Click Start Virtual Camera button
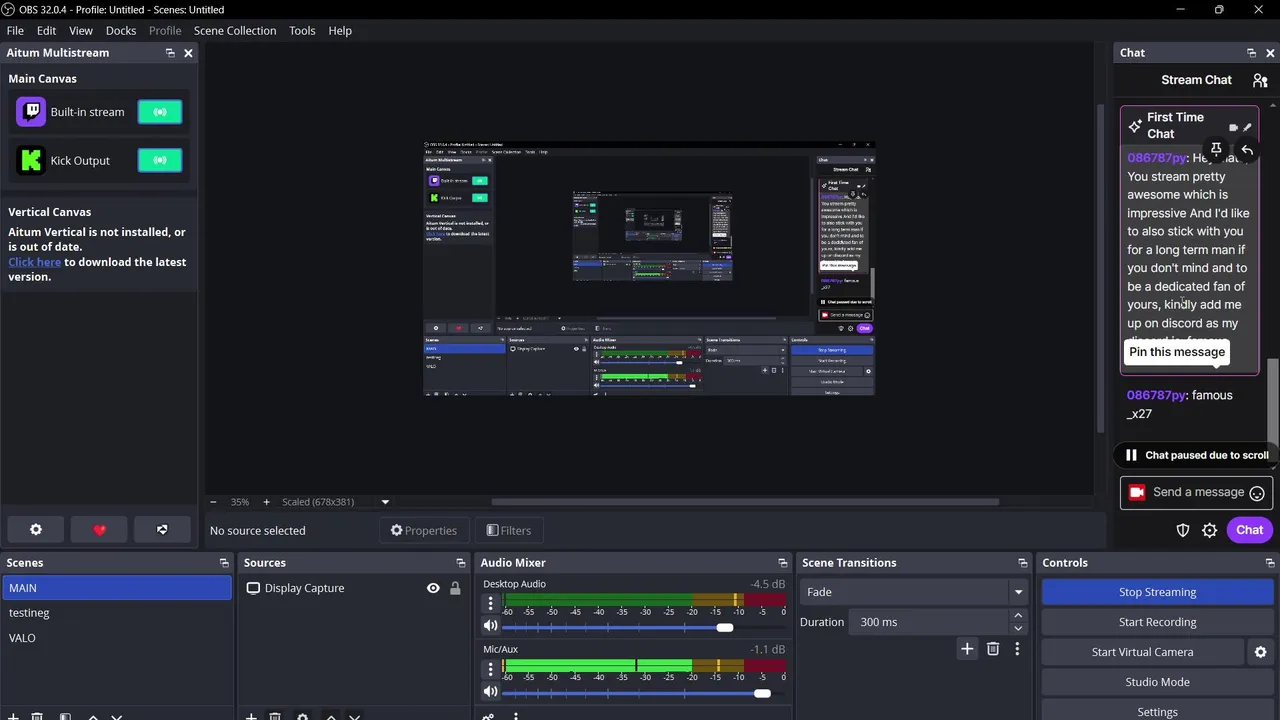 click(1142, 652)
